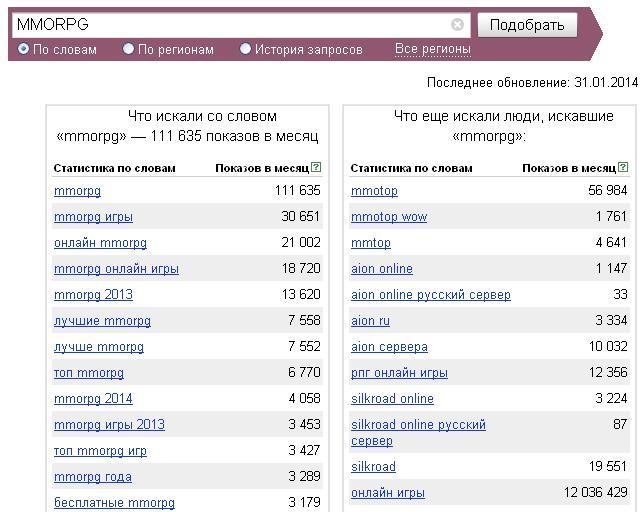Image resolution: width=643 pixels, height=512 pixels.
Task: Open 'aion online русский сервер' link
Action: click(x=431, y=295)
